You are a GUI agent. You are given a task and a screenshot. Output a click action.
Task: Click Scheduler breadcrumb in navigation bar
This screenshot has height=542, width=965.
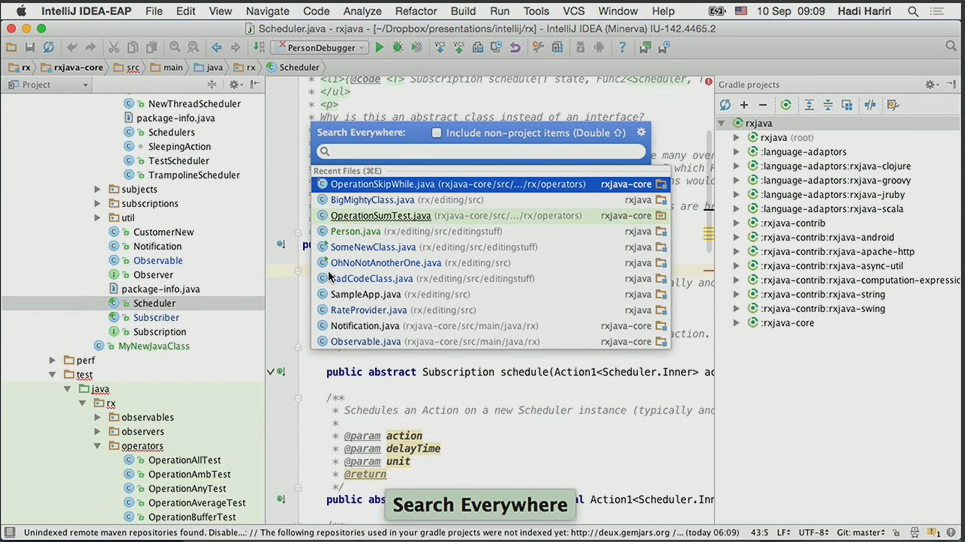click(x=294, y=68)
